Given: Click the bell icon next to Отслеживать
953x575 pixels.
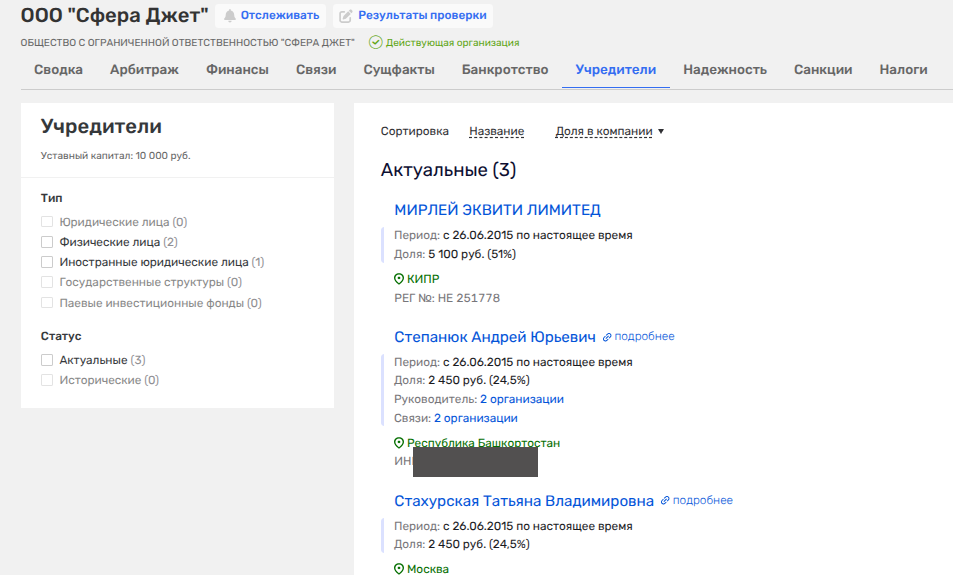Looking at the screenshot, I should [229, 16].
